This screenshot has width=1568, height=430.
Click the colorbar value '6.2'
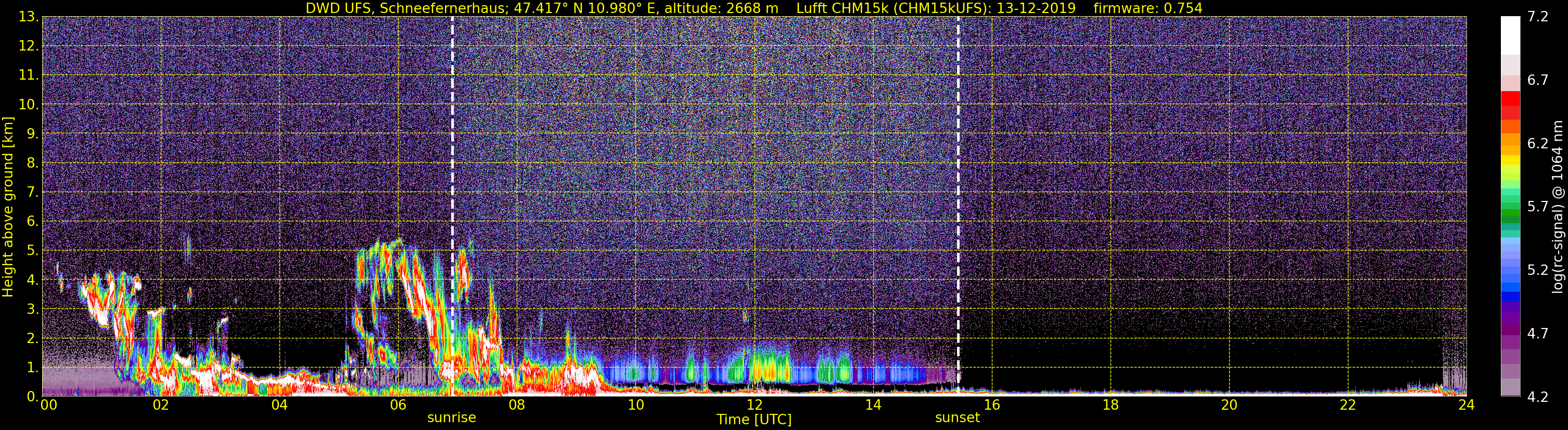1538,143
